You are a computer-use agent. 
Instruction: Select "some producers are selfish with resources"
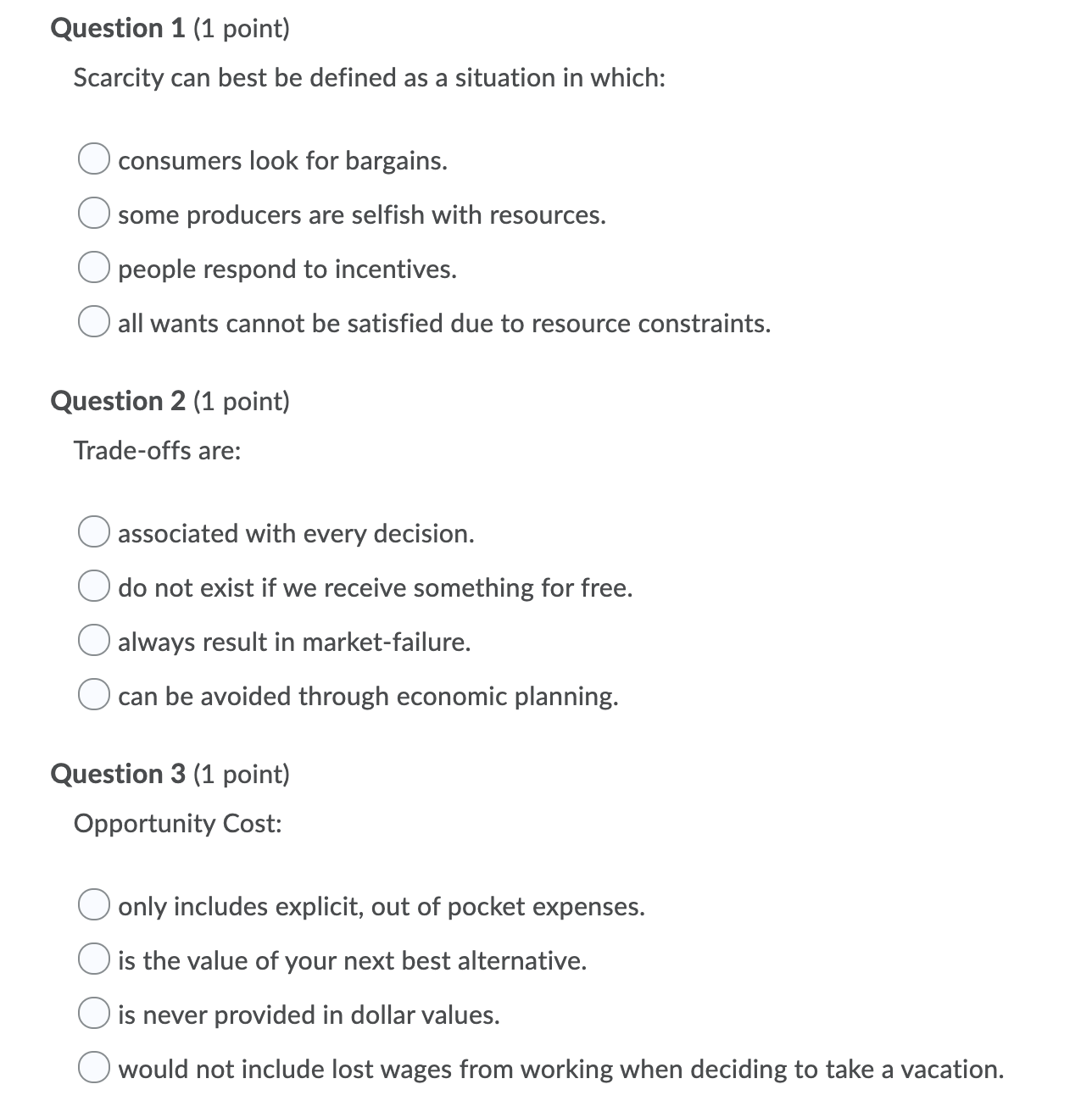click(95, 213)
